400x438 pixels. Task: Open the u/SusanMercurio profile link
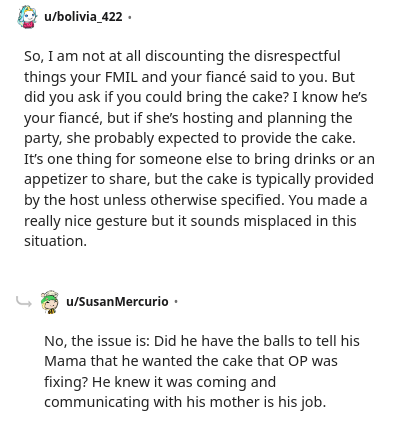point(117,302)
